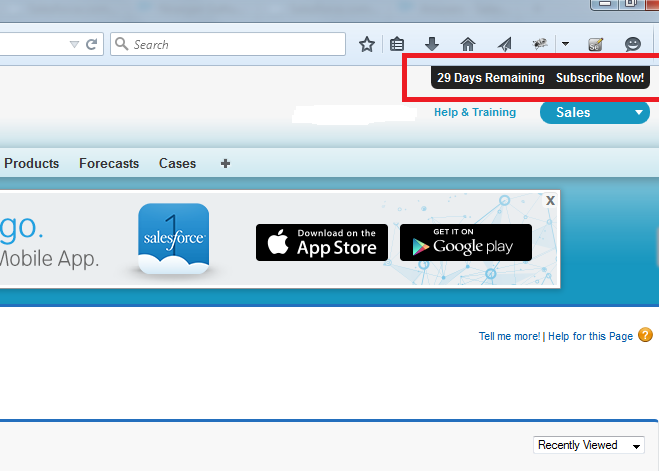Screen dimensions: 659x471
Task: Click the paper plane send icon
Action: point(504,44)
